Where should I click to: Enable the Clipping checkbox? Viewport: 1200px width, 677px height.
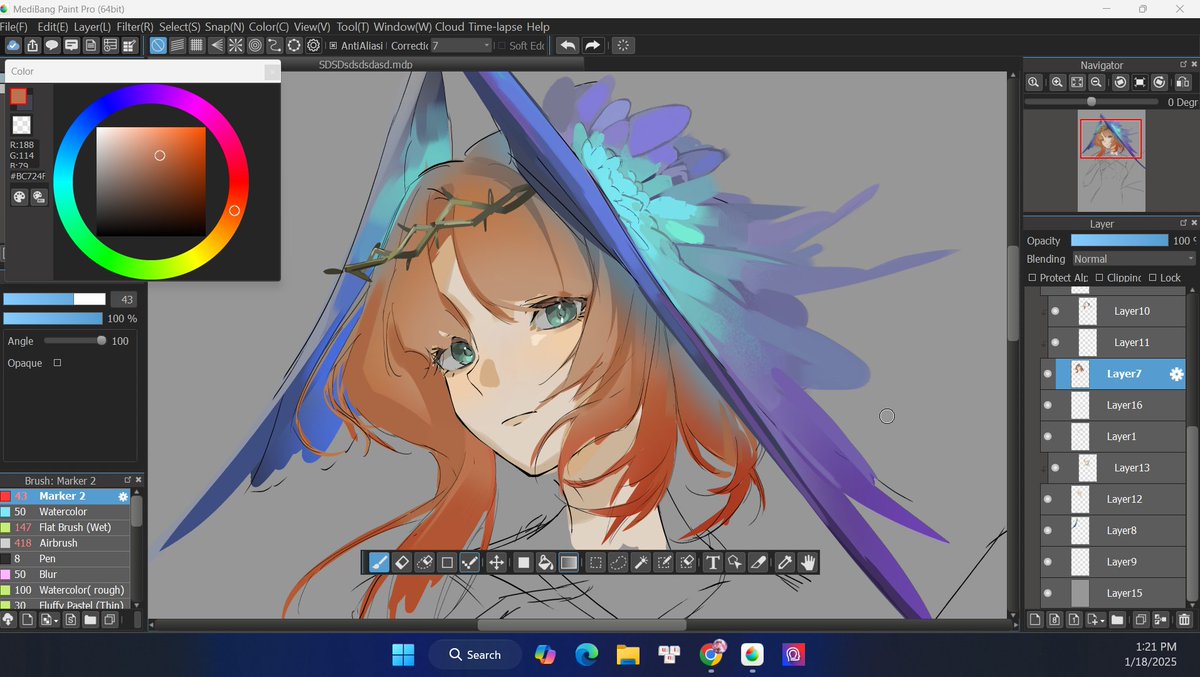click(1099, 277)
